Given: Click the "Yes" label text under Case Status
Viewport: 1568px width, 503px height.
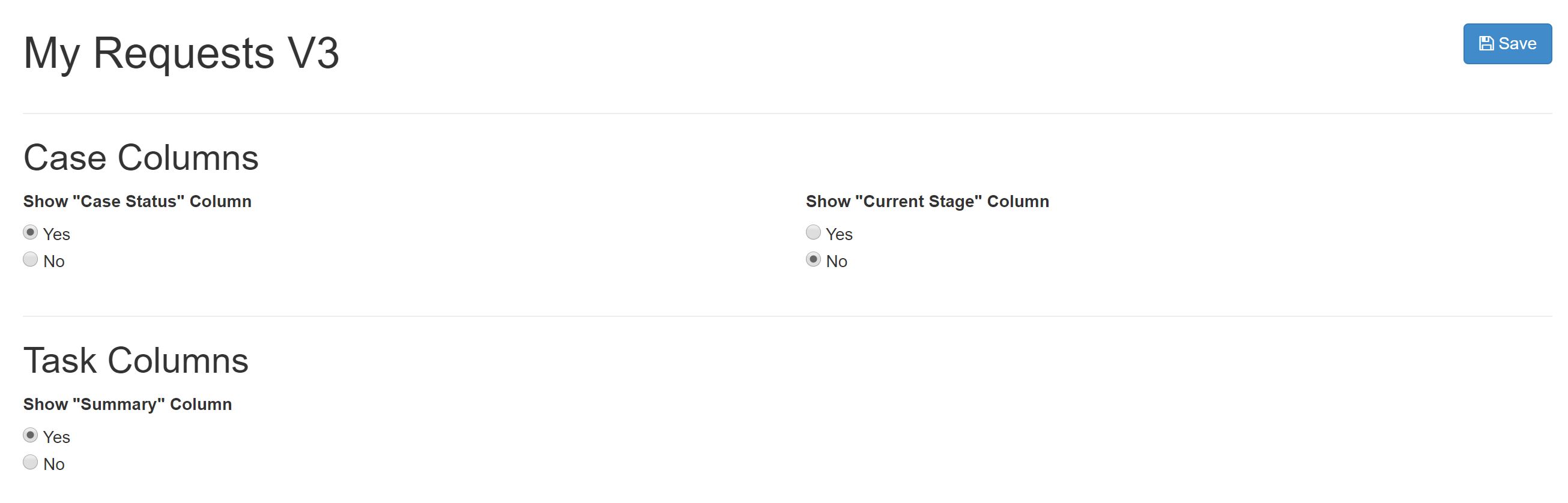Looking at the screenshot, I should coord(56,234).
